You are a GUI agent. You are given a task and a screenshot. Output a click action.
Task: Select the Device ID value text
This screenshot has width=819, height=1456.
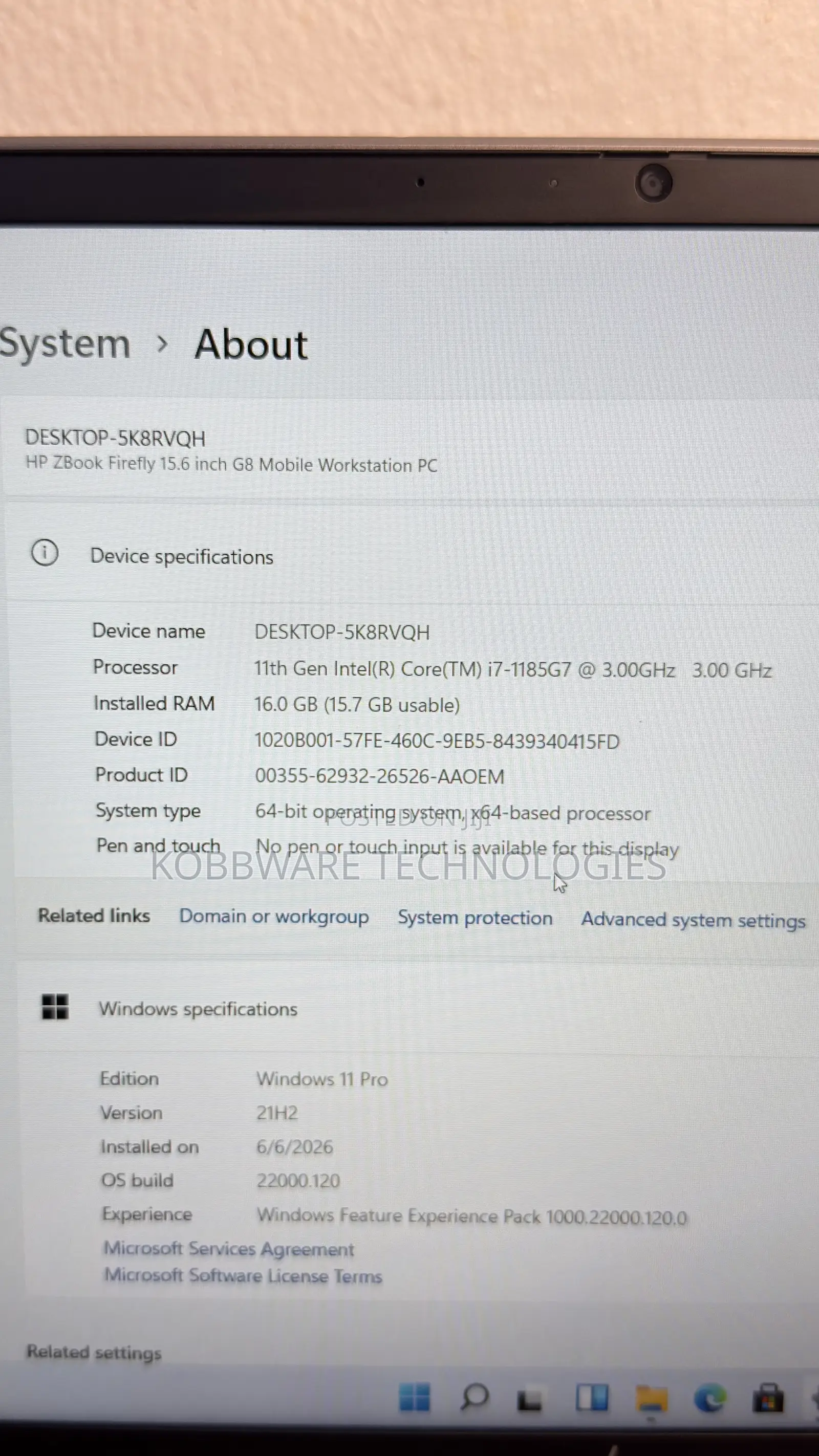point(437,741)
